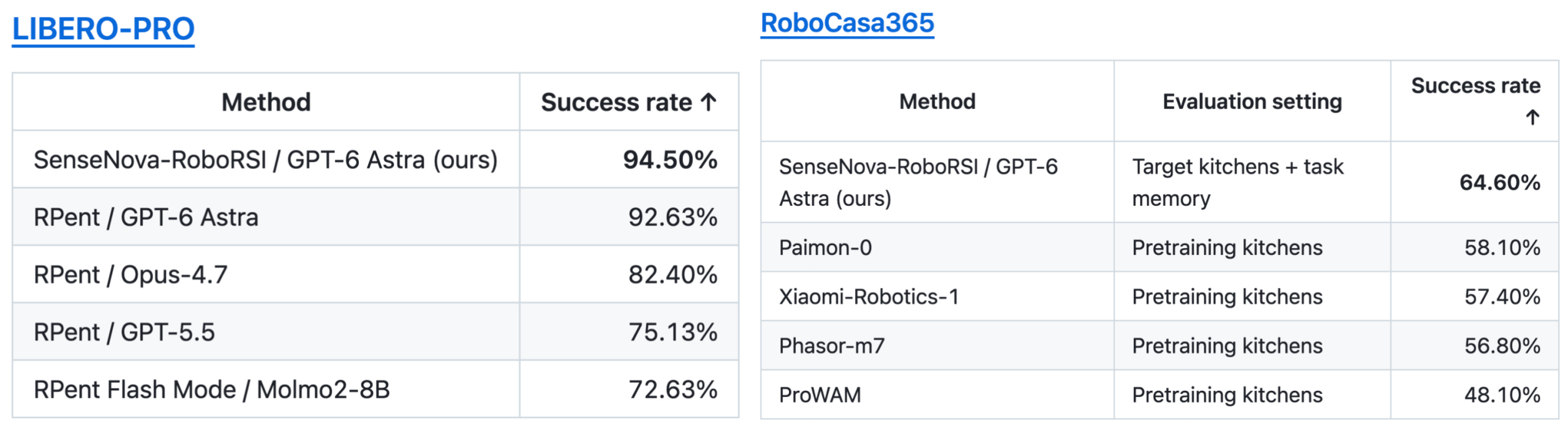The image size is (1568, 427).
Task: Click the RoboCasa365 Method column header
Action: 937,101
